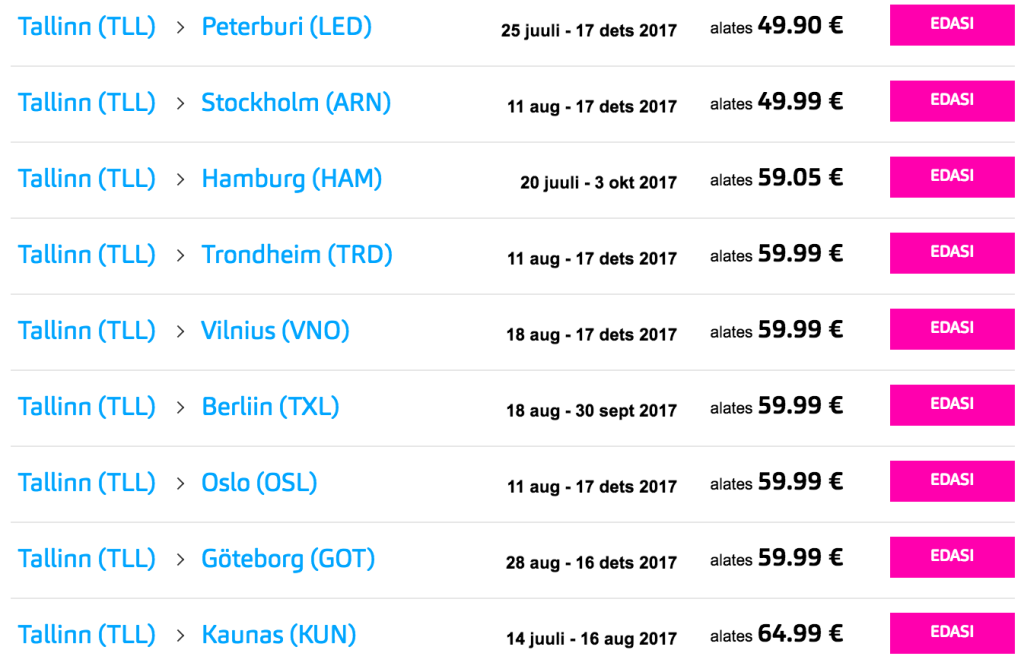Open the Stockholm (ARN) destination link
The height and width of the screenshot is (669, 1024).
coord(296,103)
